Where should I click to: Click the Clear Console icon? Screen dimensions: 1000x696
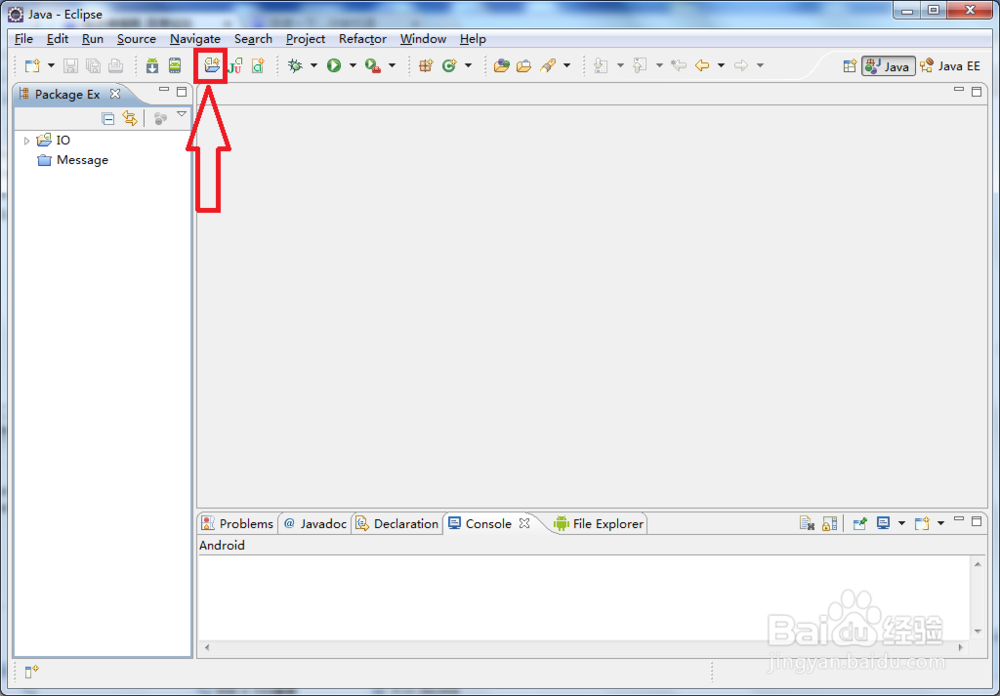(807, 524)
